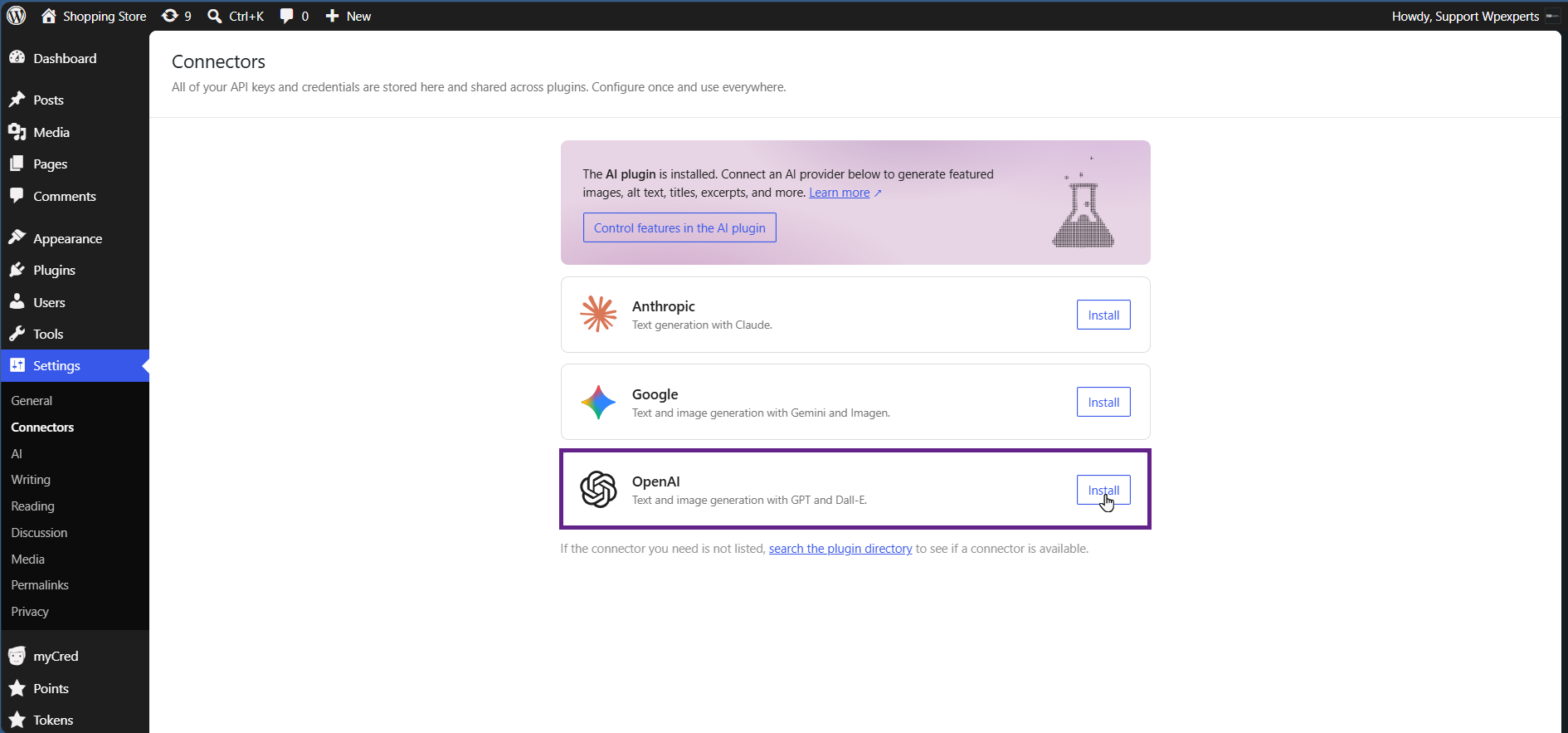Open the myCred menu
Screen dimensions: 1568x733
point(75,656)
